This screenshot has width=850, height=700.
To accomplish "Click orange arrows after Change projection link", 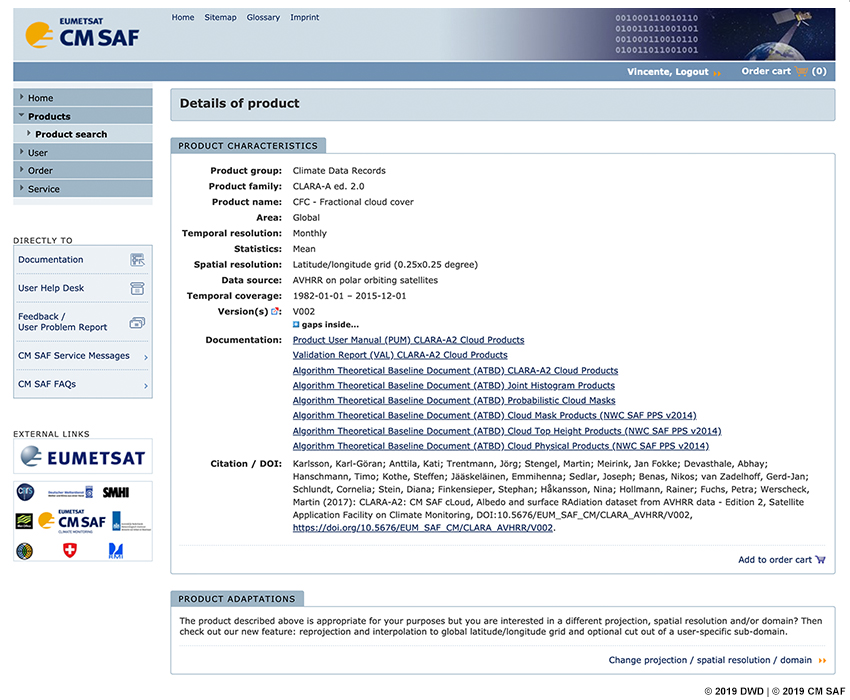I will pyautogui.click(x=822, y=660).
